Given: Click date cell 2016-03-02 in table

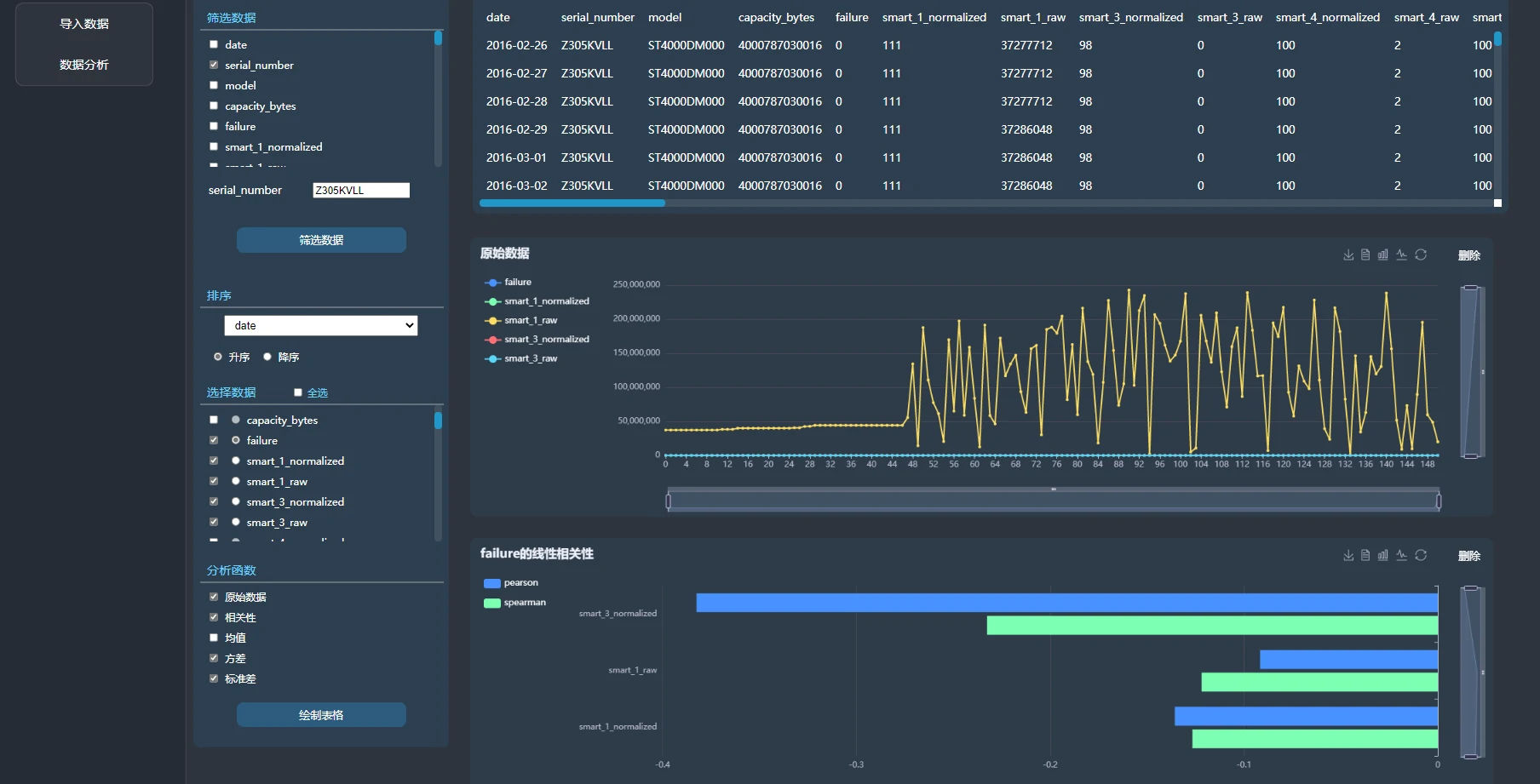Looking at the screenshot, I should (x=517, y=186).
